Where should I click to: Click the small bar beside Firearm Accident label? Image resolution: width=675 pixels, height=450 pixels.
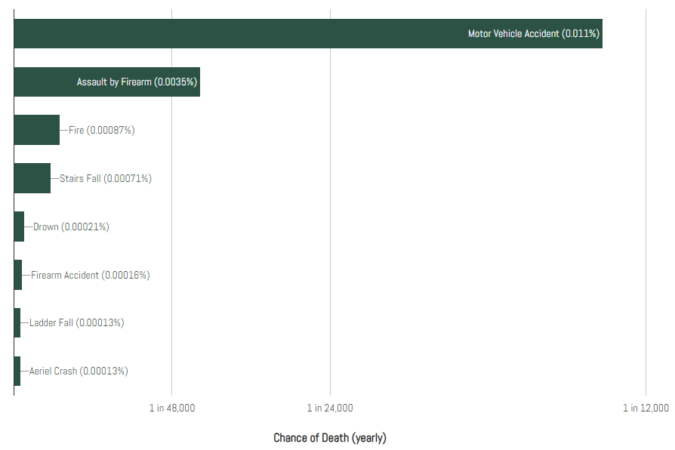[18, 275]
